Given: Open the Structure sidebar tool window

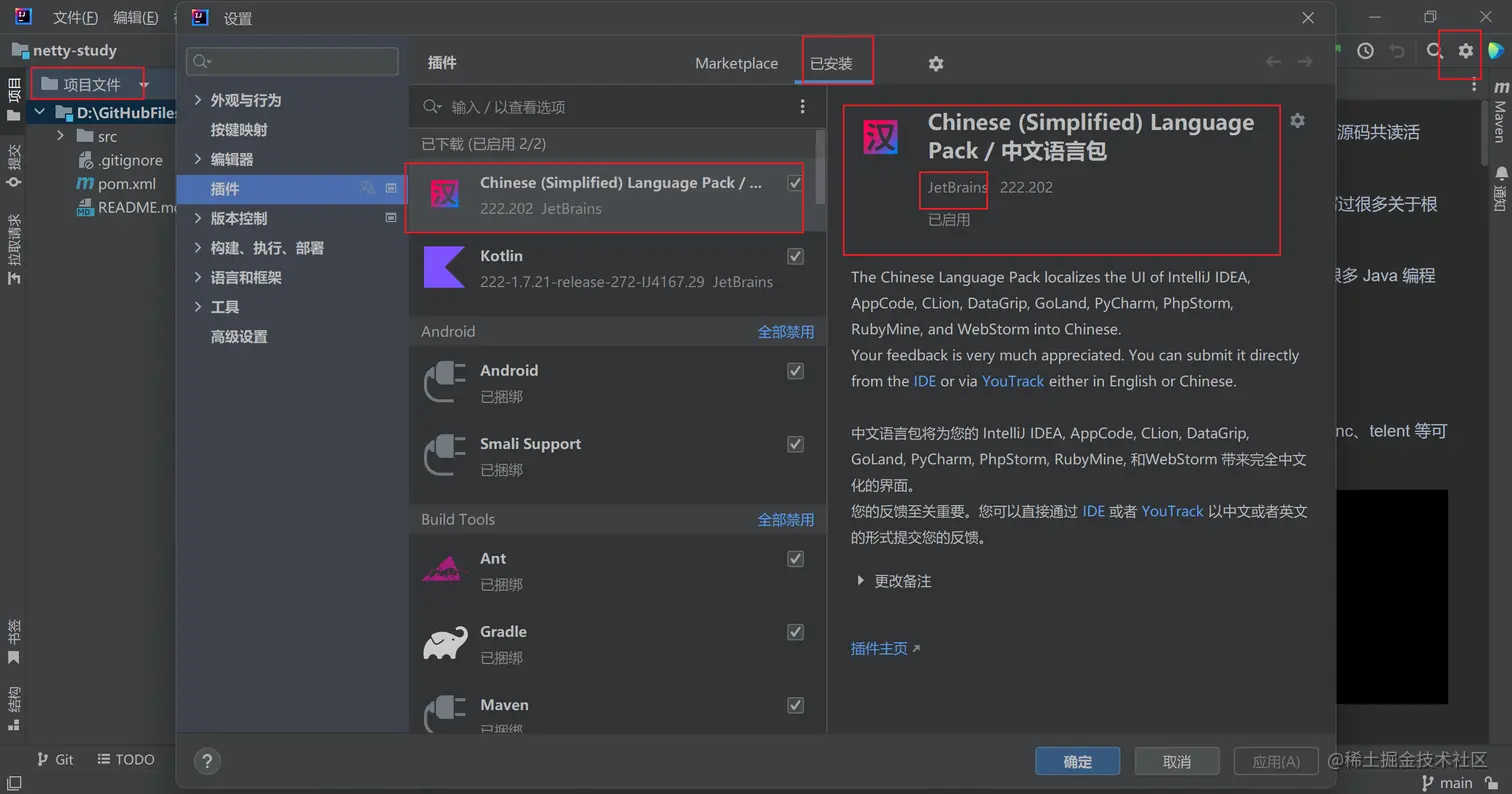Looking at the screenshot, I should (14, 709).
